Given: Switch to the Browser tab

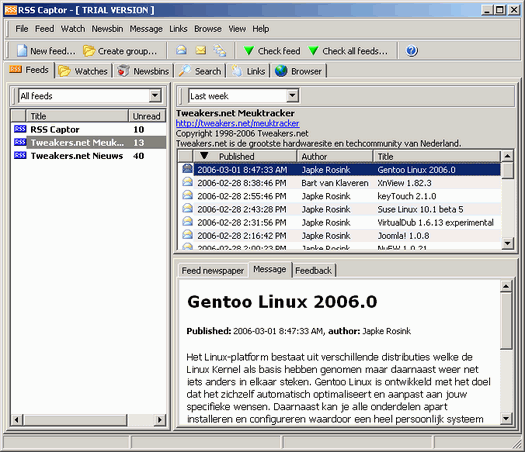Looking at the screenshot, I should tap(299, 71).
